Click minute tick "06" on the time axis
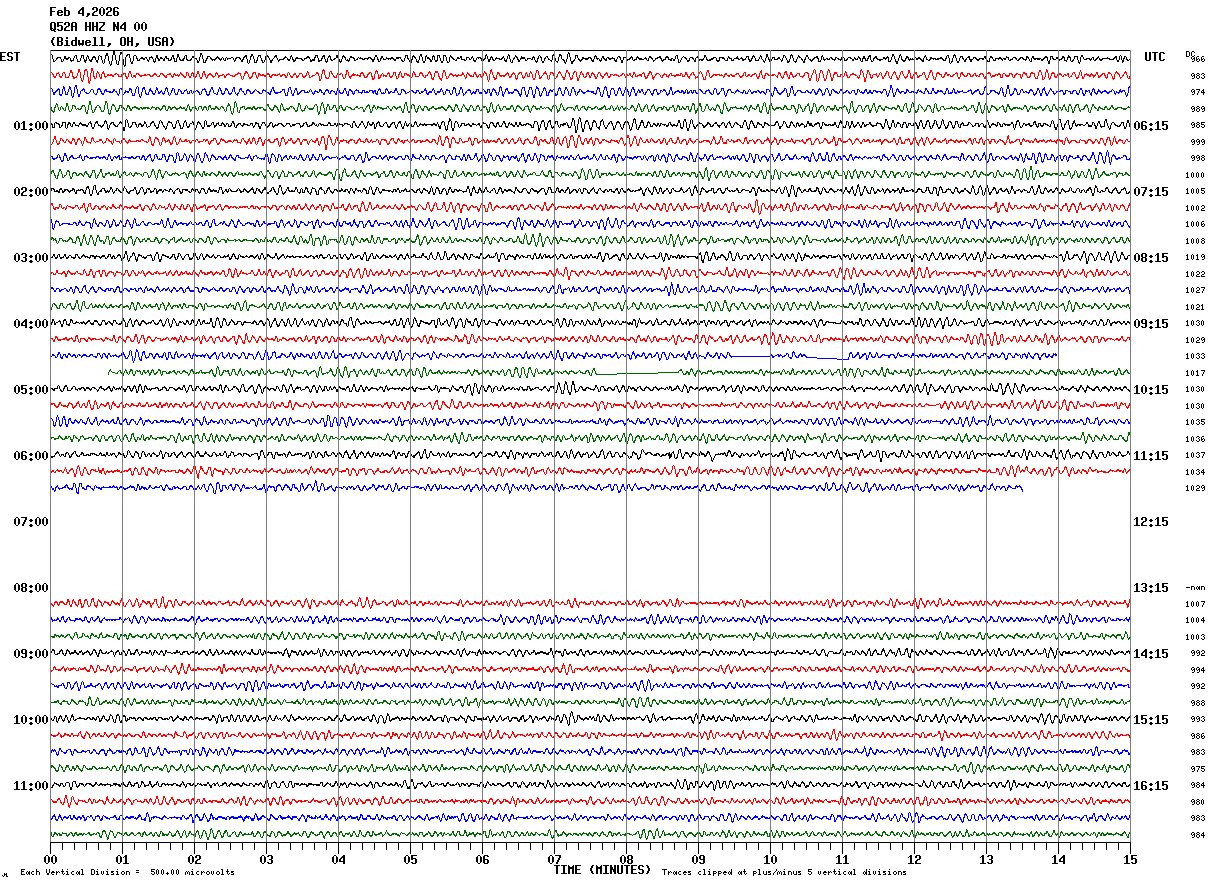Image resolution: width=1210 pixels, height=886 pixels. pyautogui.click(x=482, y=859)
